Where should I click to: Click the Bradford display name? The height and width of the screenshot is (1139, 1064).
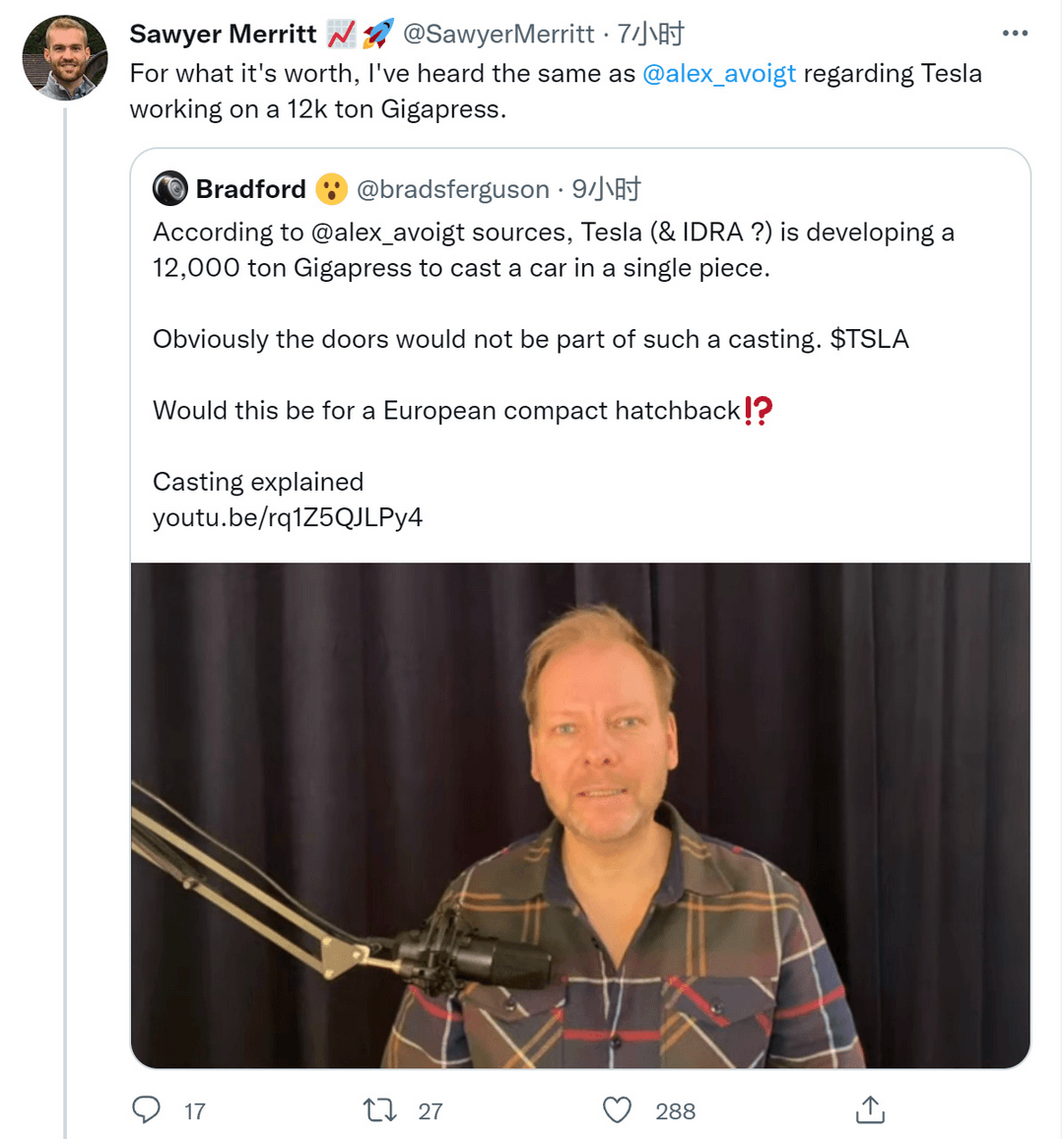click(251, 189)
